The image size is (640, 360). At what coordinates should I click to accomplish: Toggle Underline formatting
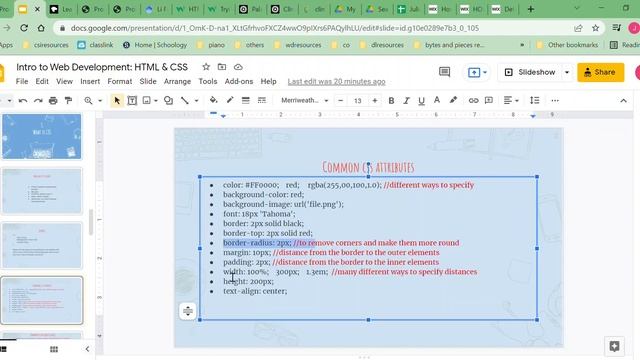(x=421, y=100)
